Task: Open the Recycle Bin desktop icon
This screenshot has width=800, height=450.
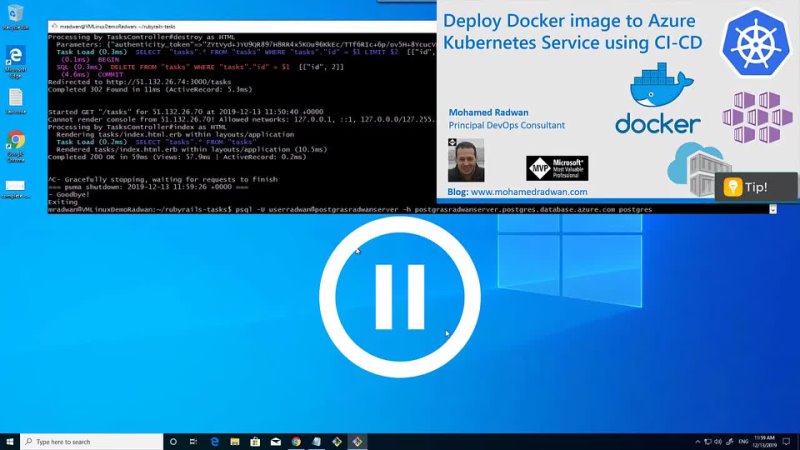Action: 15,17
